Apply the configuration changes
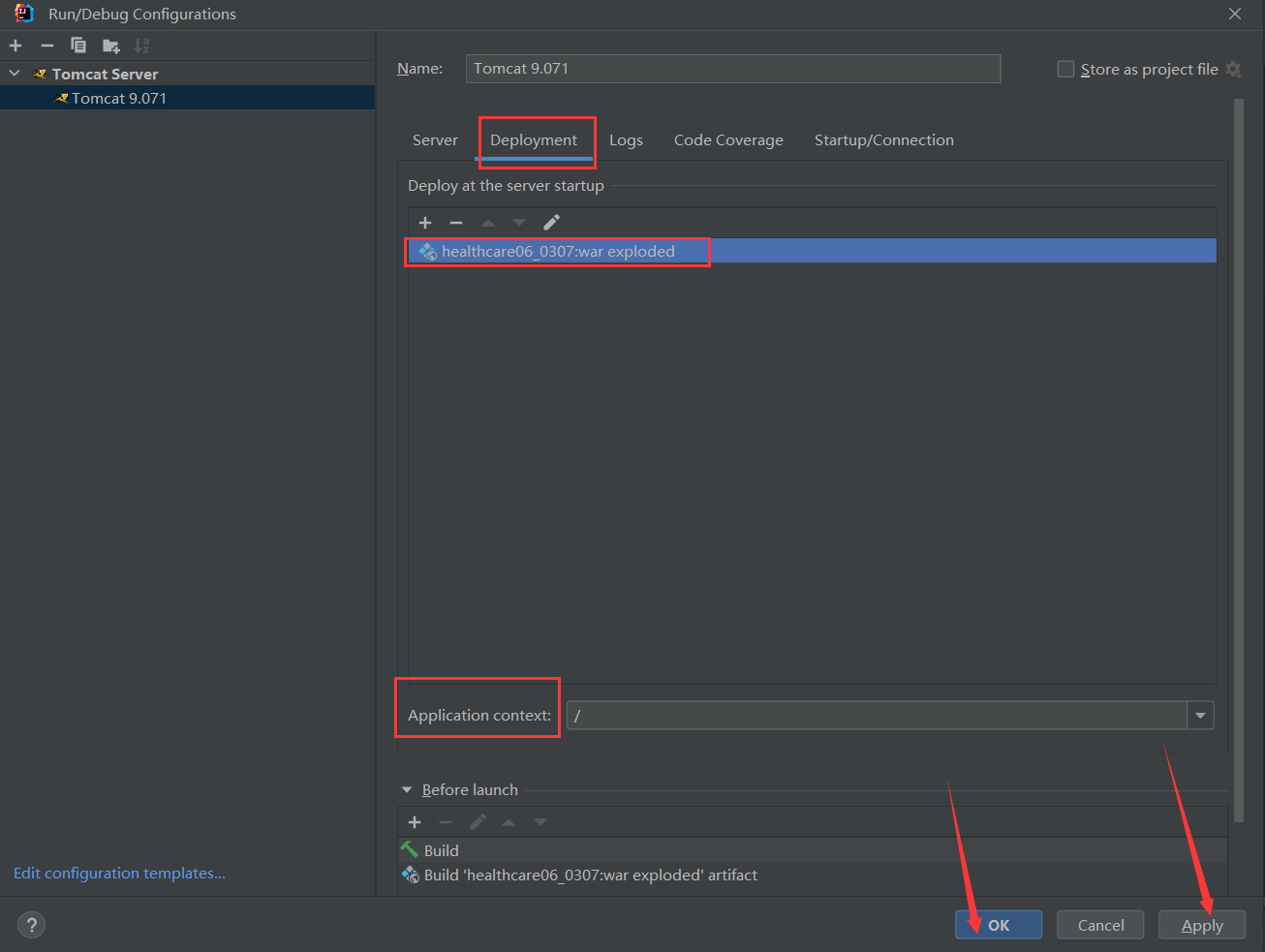 (1202, 925)
